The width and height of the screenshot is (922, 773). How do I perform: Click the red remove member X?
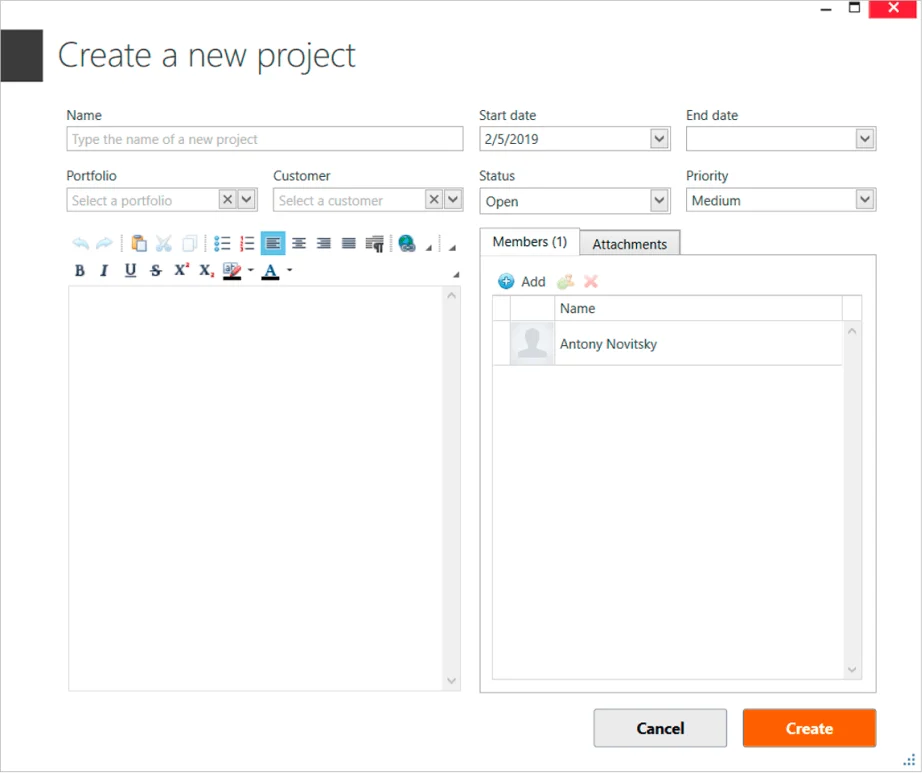[x=591, y=282]
